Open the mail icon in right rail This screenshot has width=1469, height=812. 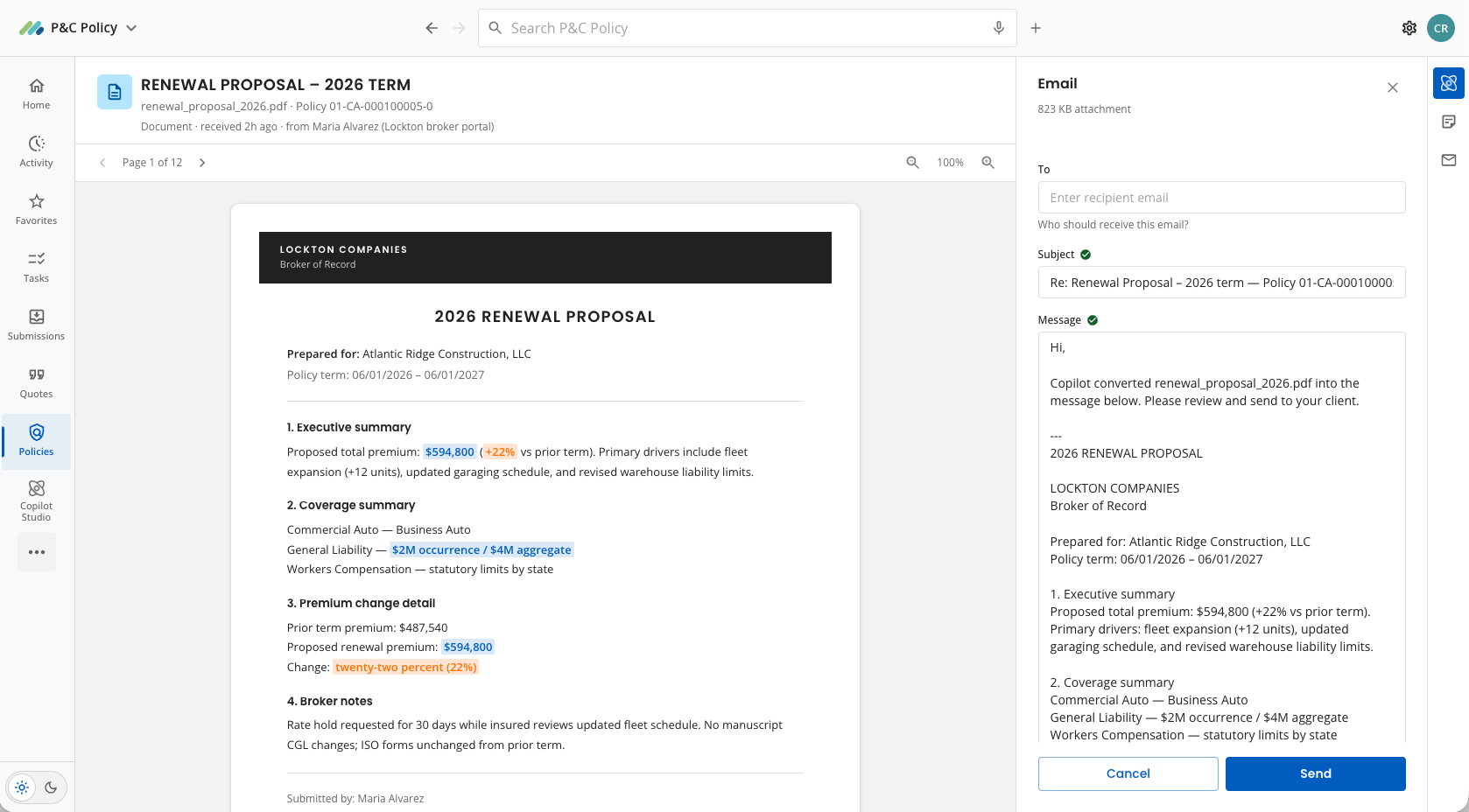(x=1449, y=160)
